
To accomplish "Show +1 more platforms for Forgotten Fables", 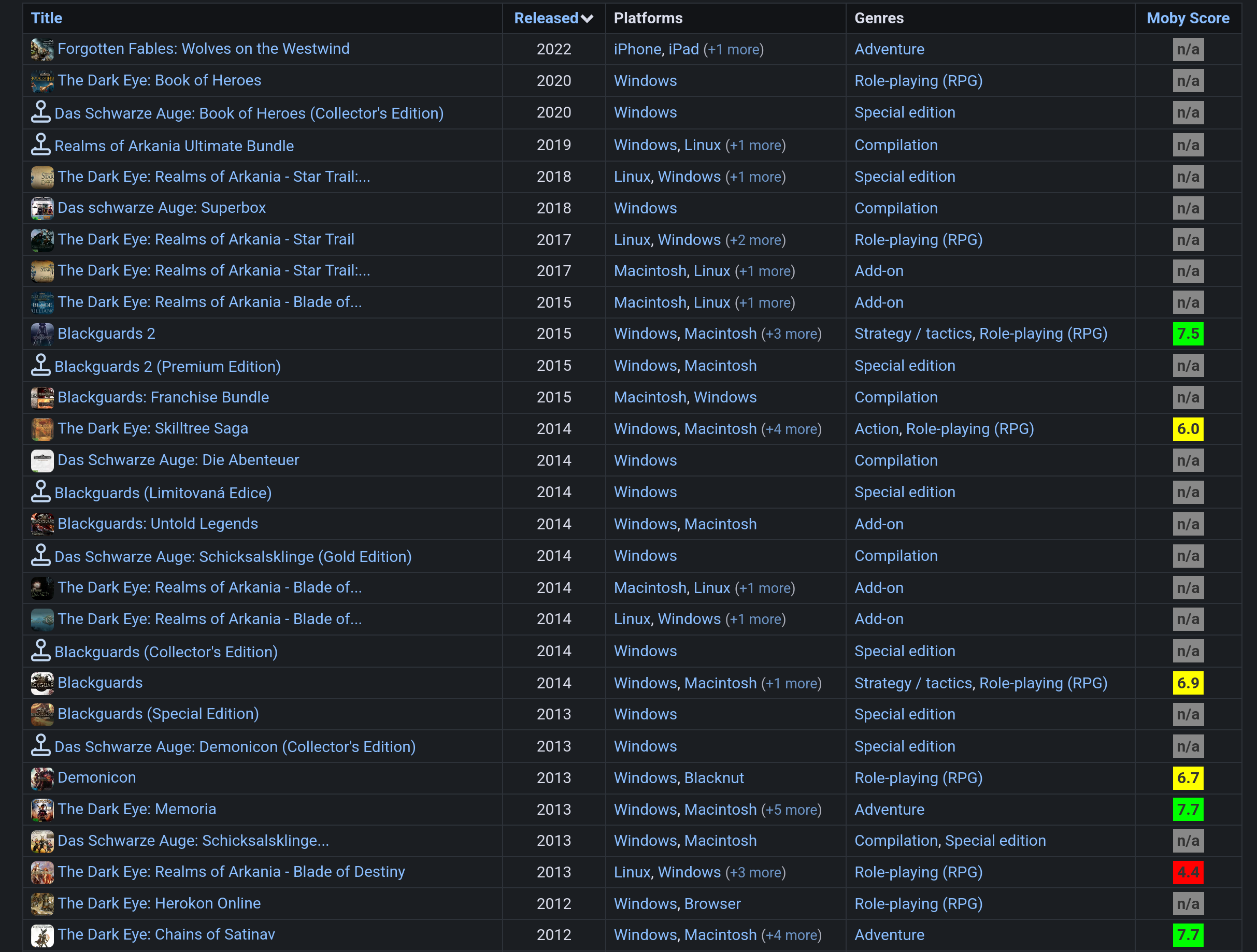I will [x=734, y=49].
